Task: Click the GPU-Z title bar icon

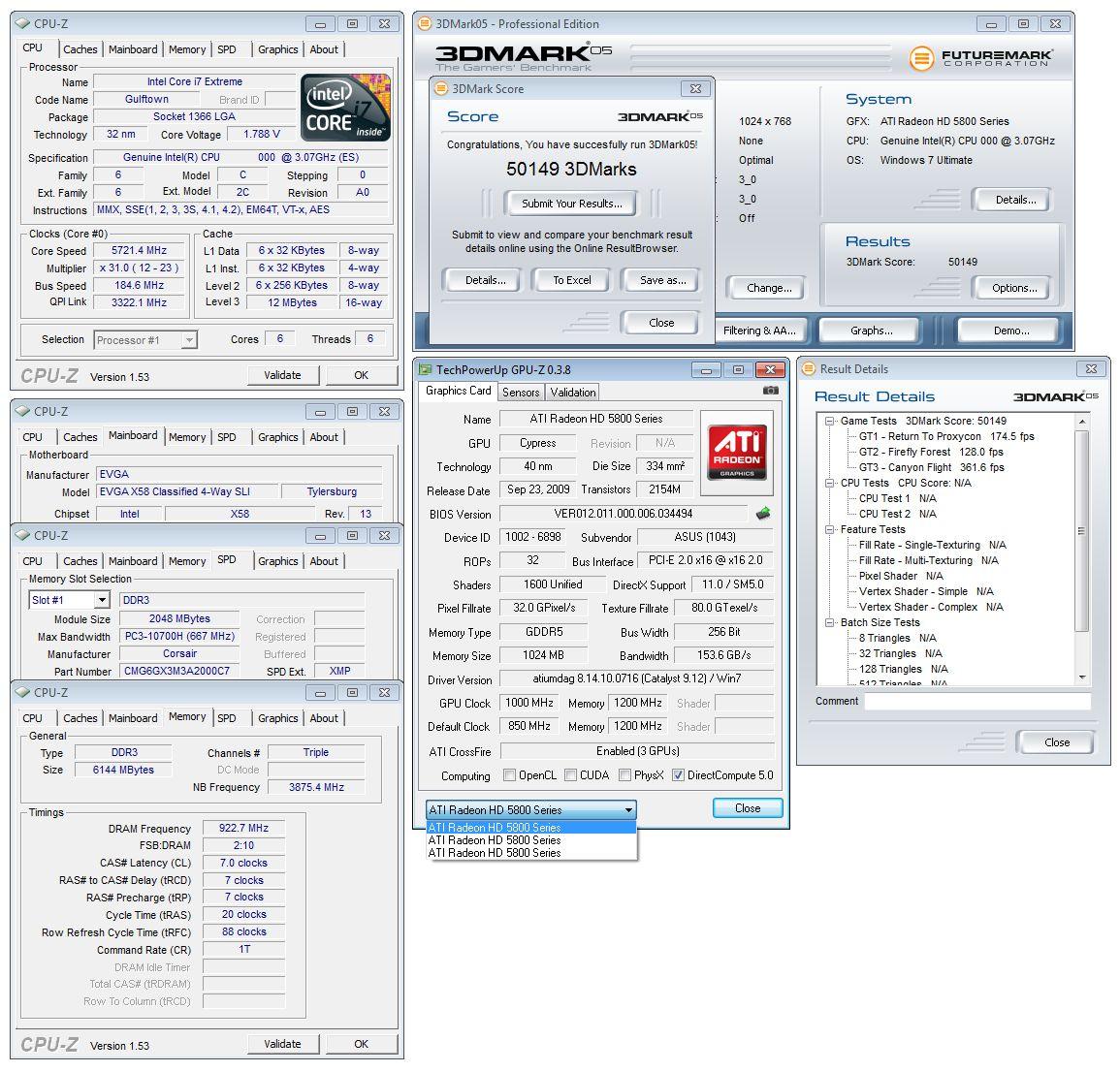Action: (x=426, y=370)
